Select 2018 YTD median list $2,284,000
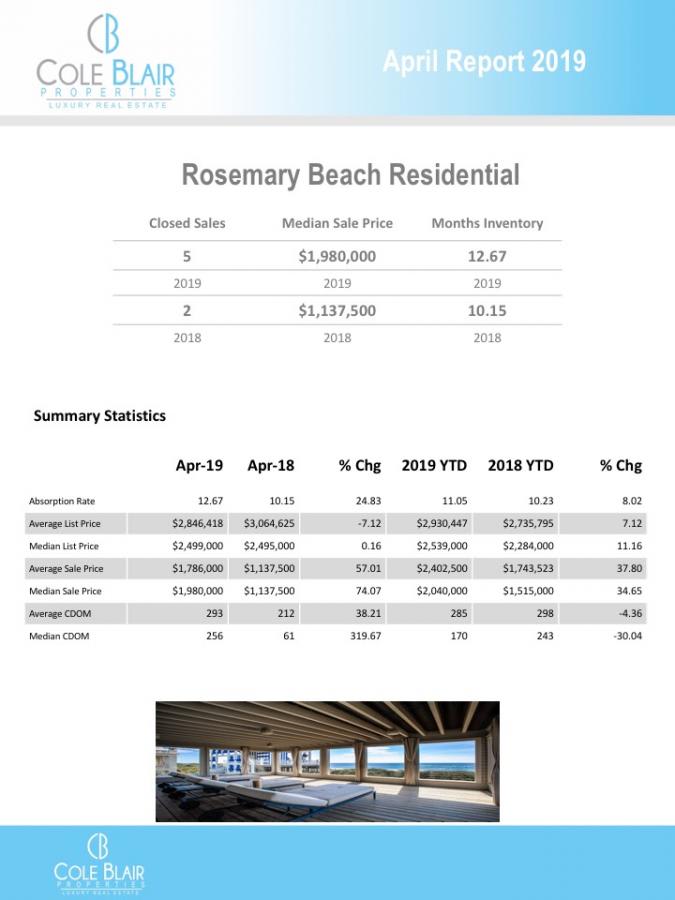The image size is (675, 900). click(x=529, y=546)
